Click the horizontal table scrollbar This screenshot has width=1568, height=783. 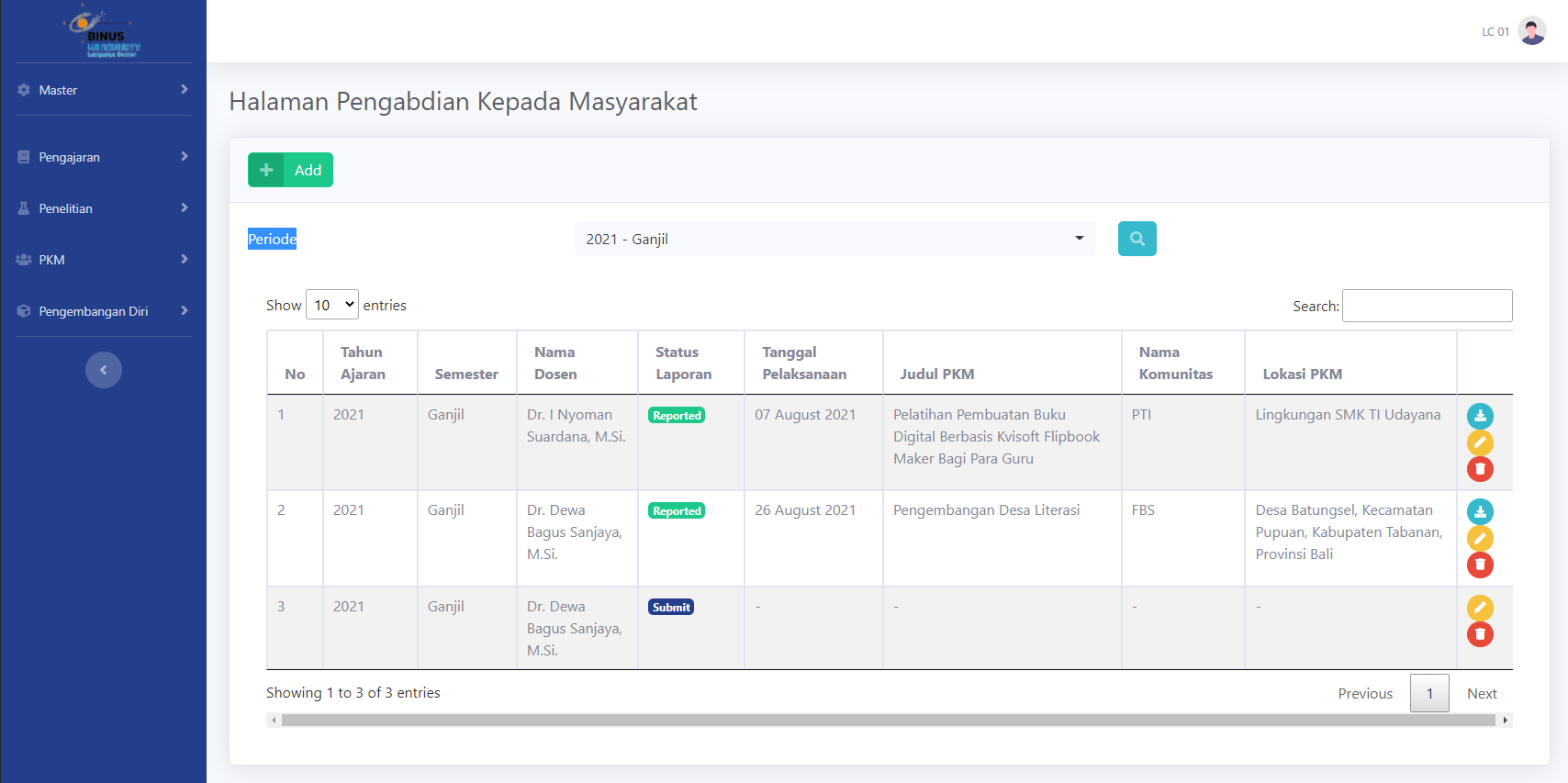(888, 721)
